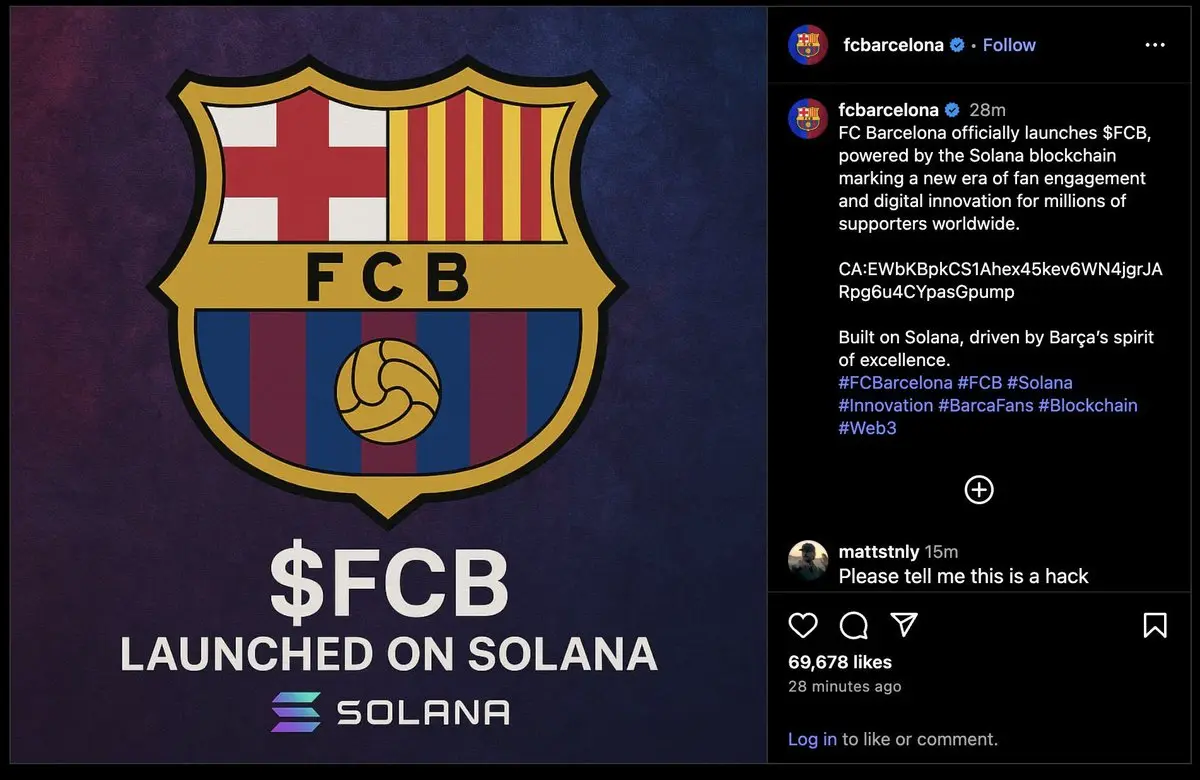Load more comments with plus circle
Image resolution: width=1200 pixels, height=780 pixels.
(x=978, y=489)
